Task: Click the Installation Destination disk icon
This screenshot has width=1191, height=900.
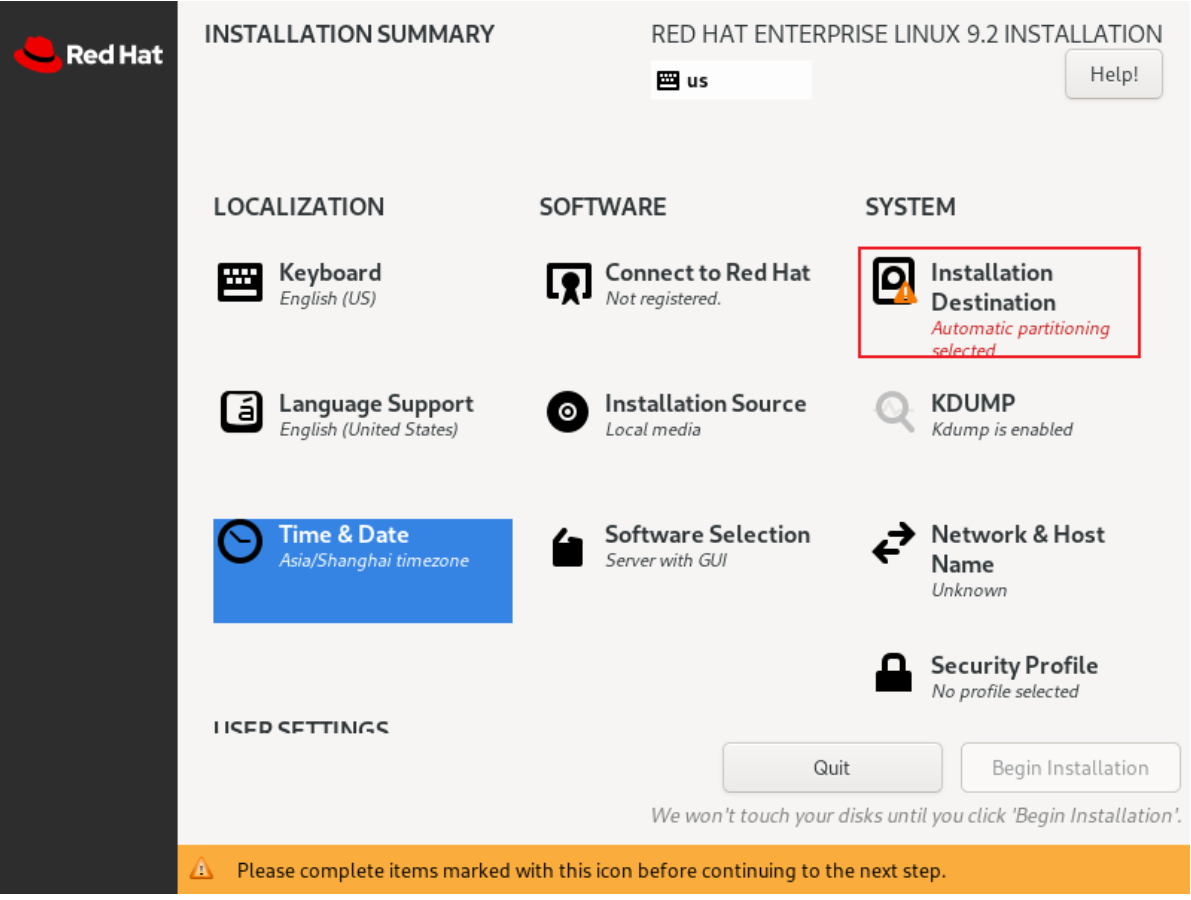Action: pyautogui.click(x=894, y=281)
